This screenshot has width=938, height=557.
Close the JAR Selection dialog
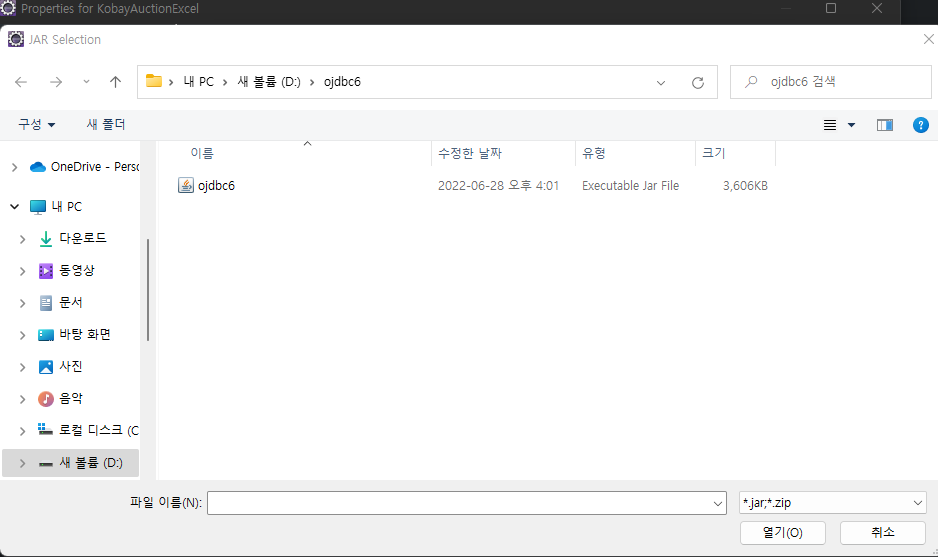[928, 39]
